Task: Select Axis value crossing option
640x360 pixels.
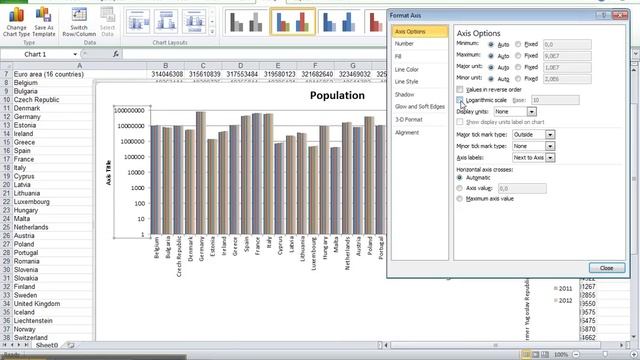Action: click(x=460, y=188)
